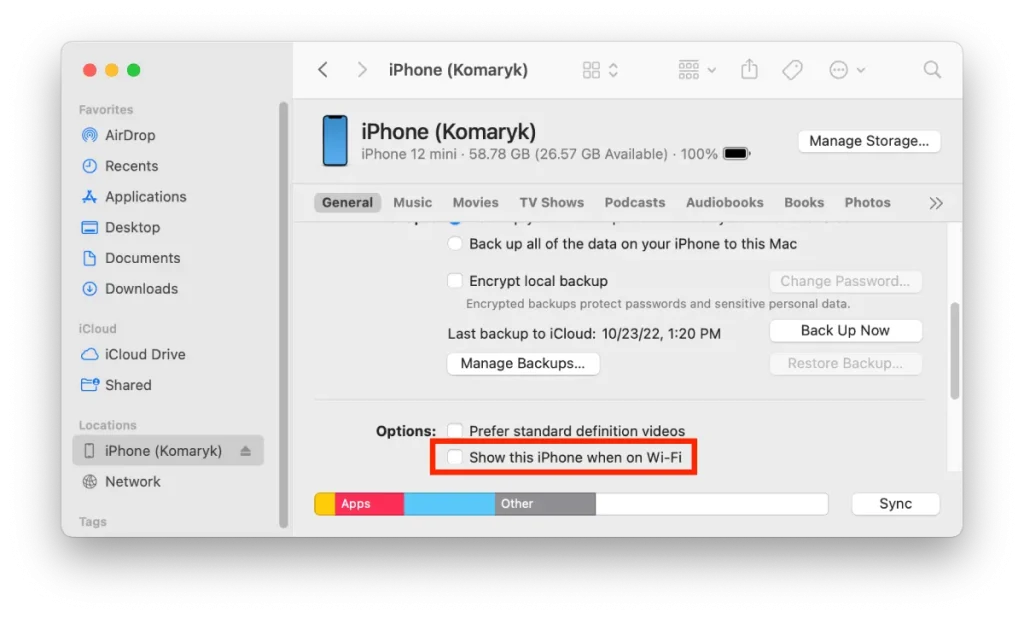Switch to the Movies tab
The height and width of the screenshot is (618, 1024).
coord(475,203)
